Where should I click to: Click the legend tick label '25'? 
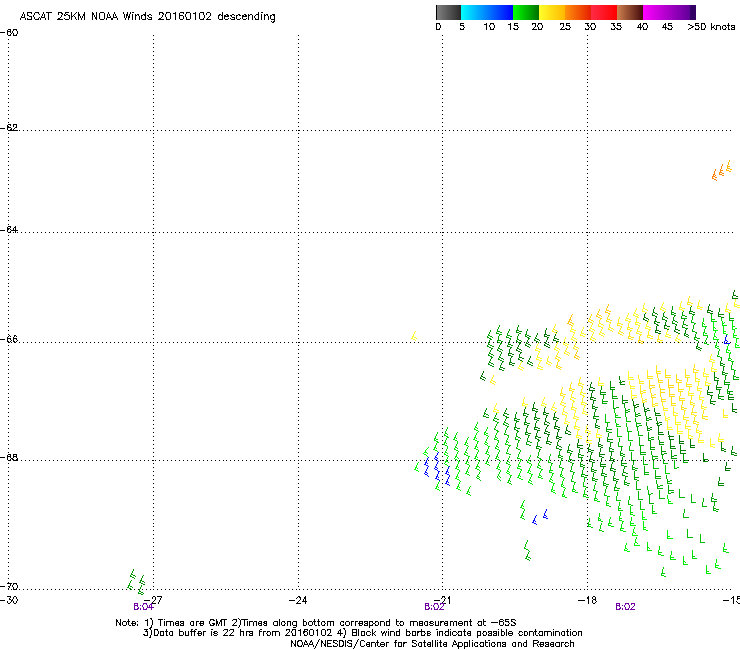565,27
